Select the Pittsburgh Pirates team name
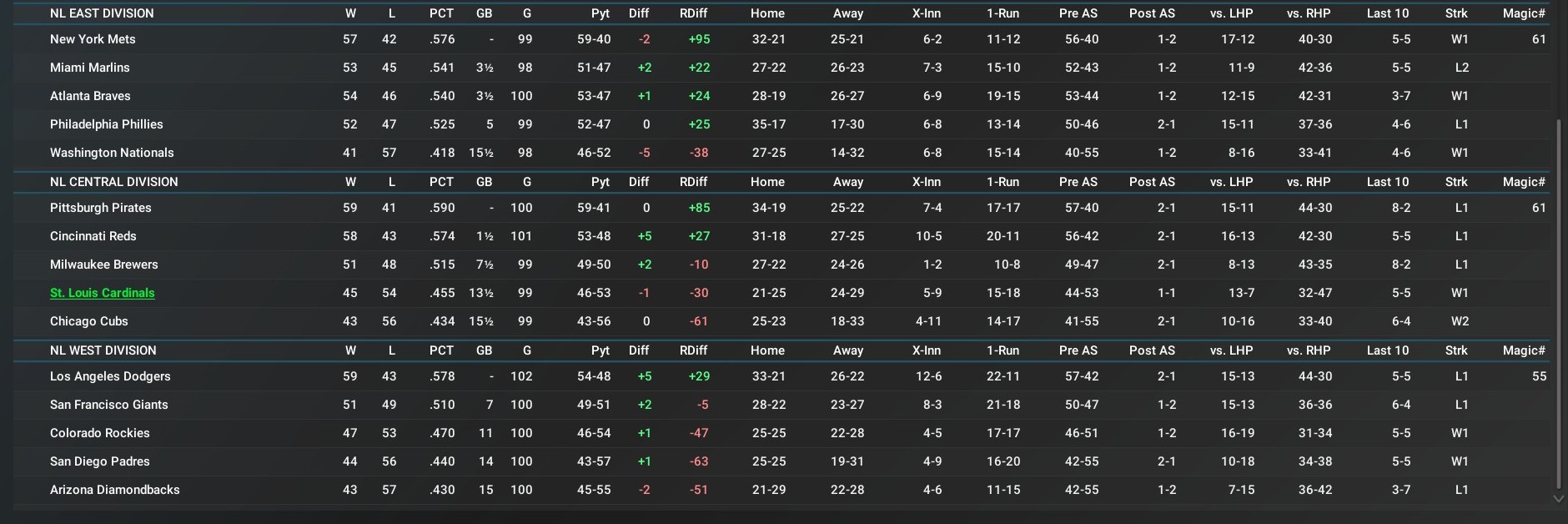 tap(100, 208)
